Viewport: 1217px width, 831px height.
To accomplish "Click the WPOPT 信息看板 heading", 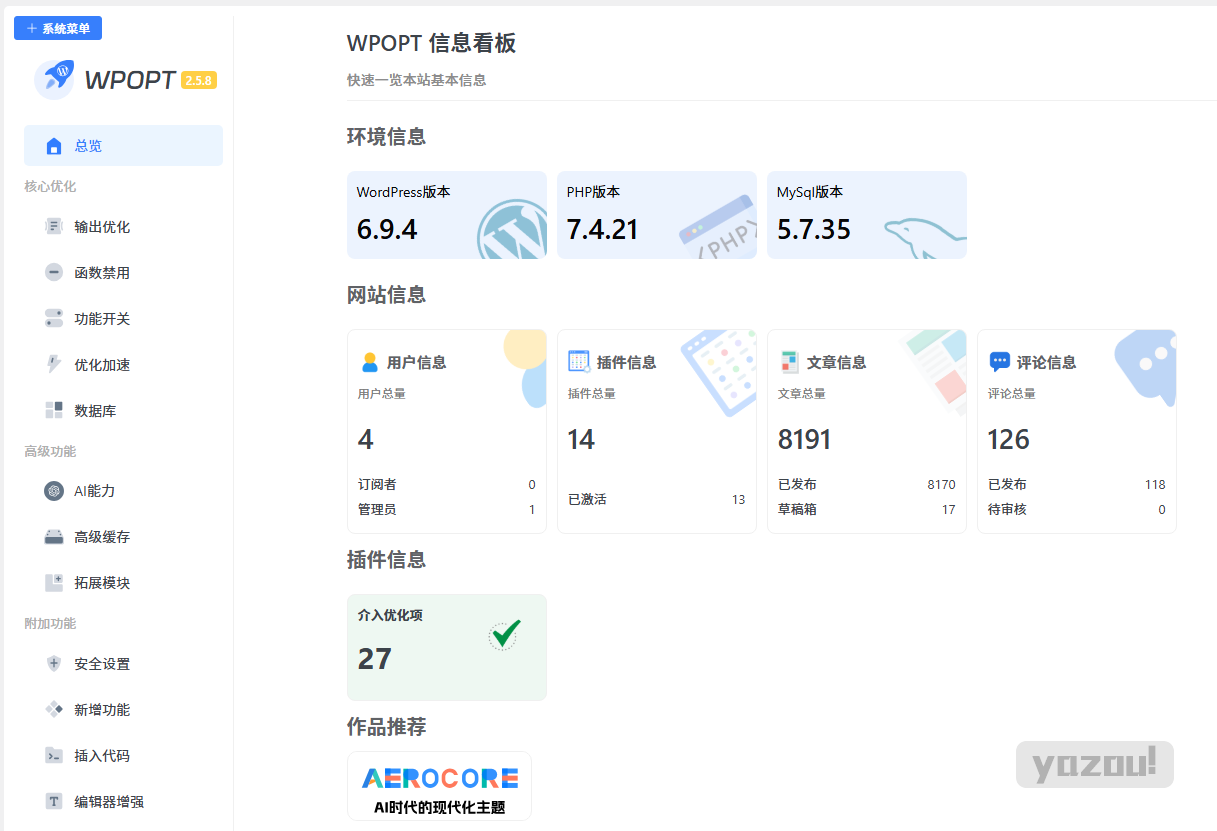I will click(432, 43).
